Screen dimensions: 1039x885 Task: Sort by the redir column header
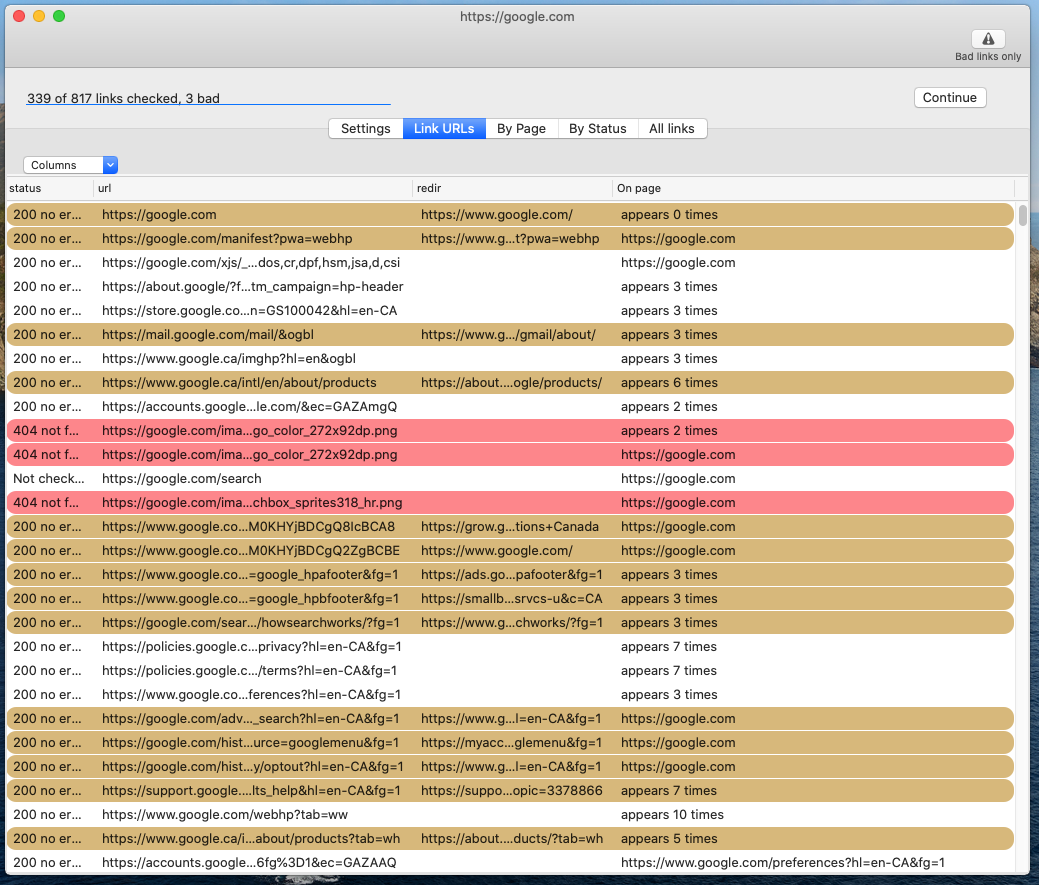pyautogui.click(x=512, y=188)
